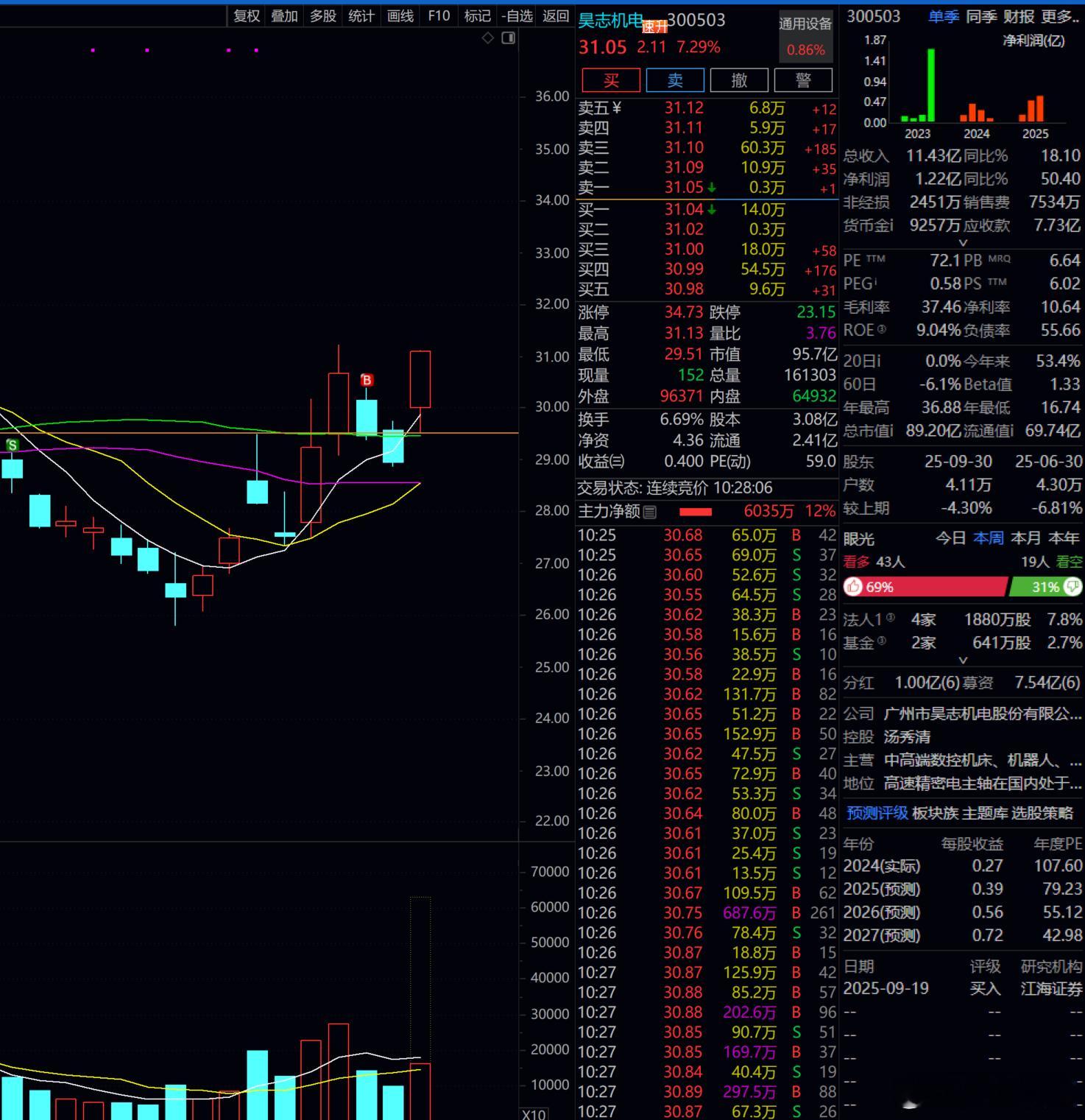Image resolution: width=1085 pixels, height=1120 pixels.
Task: Click the diamond icon above the chart
Action: tap(487, 38)
